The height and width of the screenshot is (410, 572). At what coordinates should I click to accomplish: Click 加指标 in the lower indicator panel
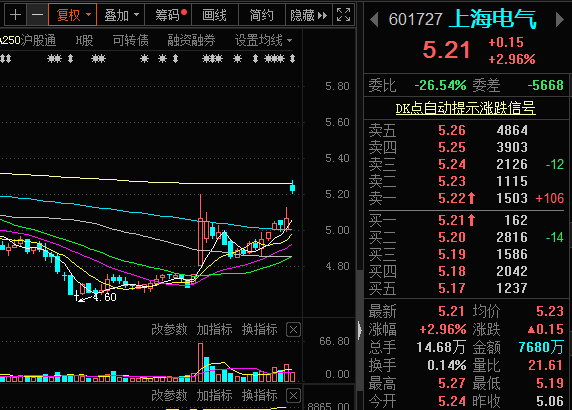point(214,395)
